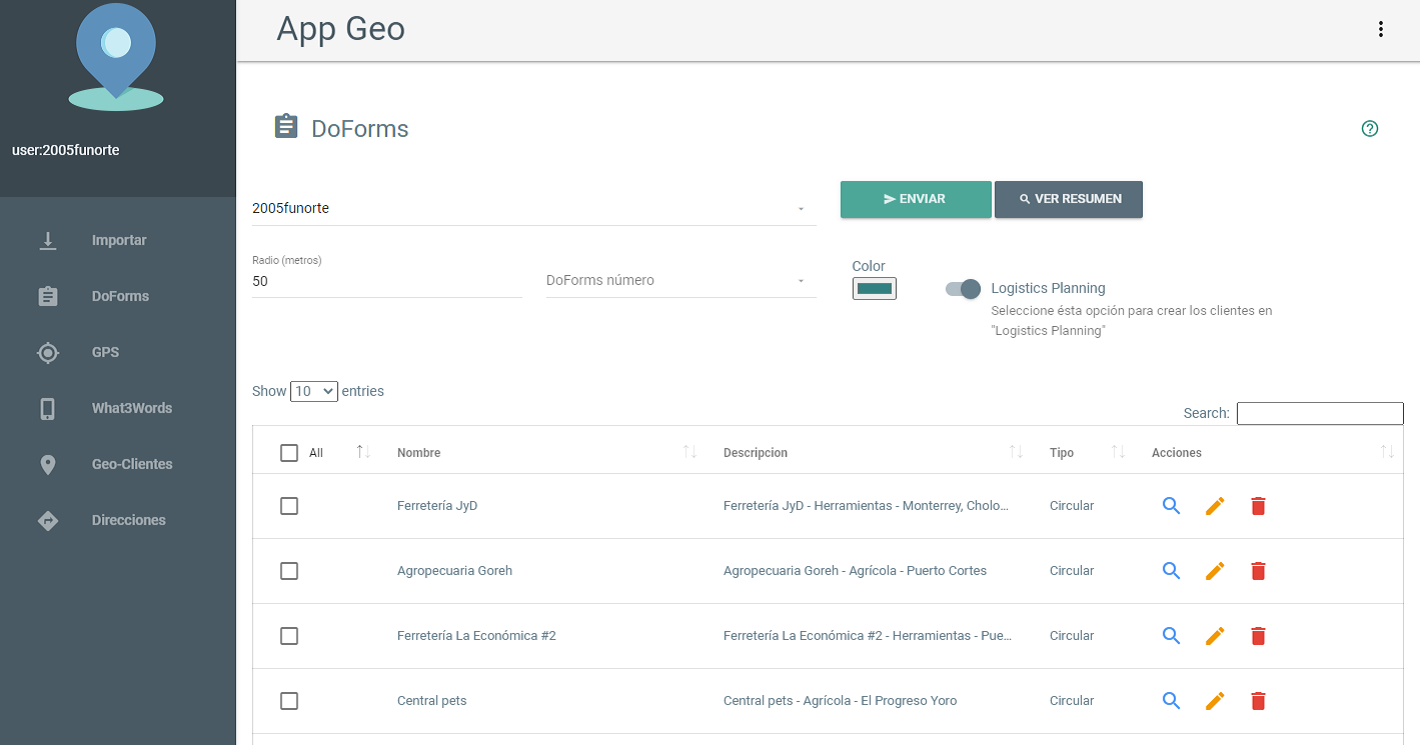Delete Central pets using trash icon
The height and width of the screenshot is (745, 1420).
pyautogui.click(x=1258, y=701)
